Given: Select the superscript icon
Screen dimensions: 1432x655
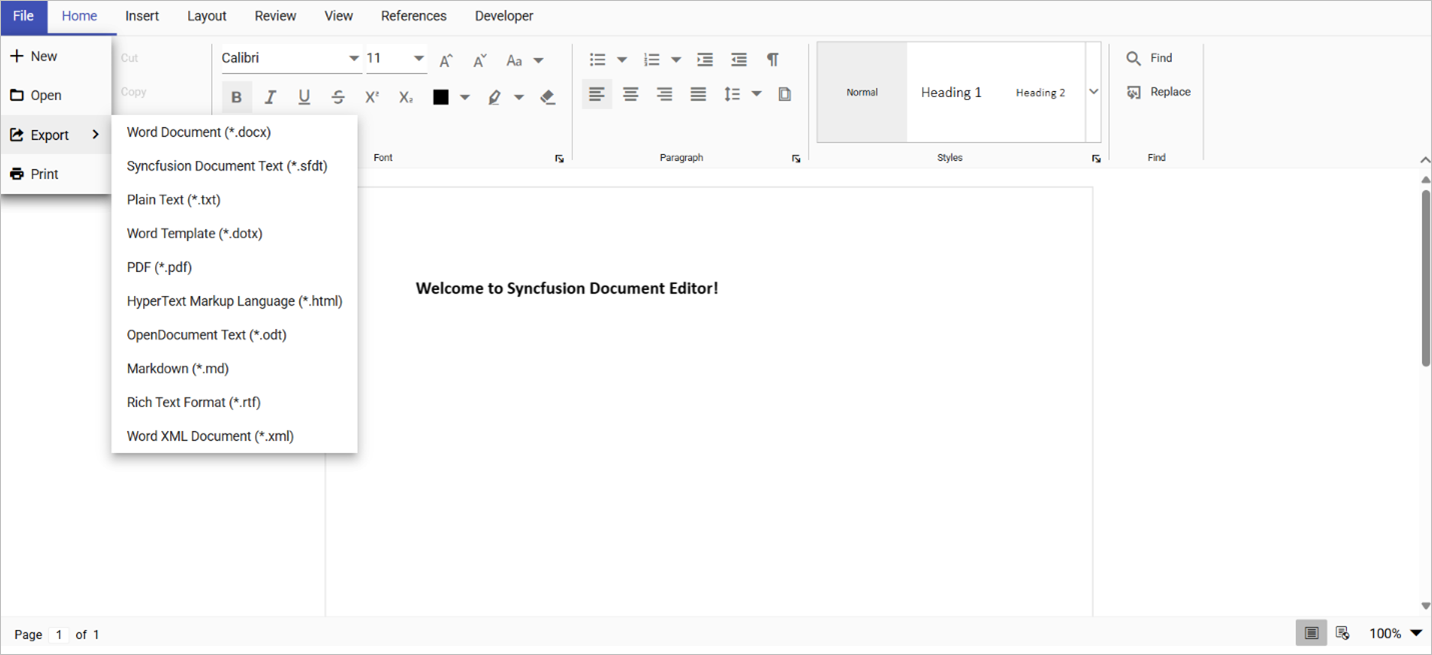Looking at the screenshot, I should click(371, 96).
